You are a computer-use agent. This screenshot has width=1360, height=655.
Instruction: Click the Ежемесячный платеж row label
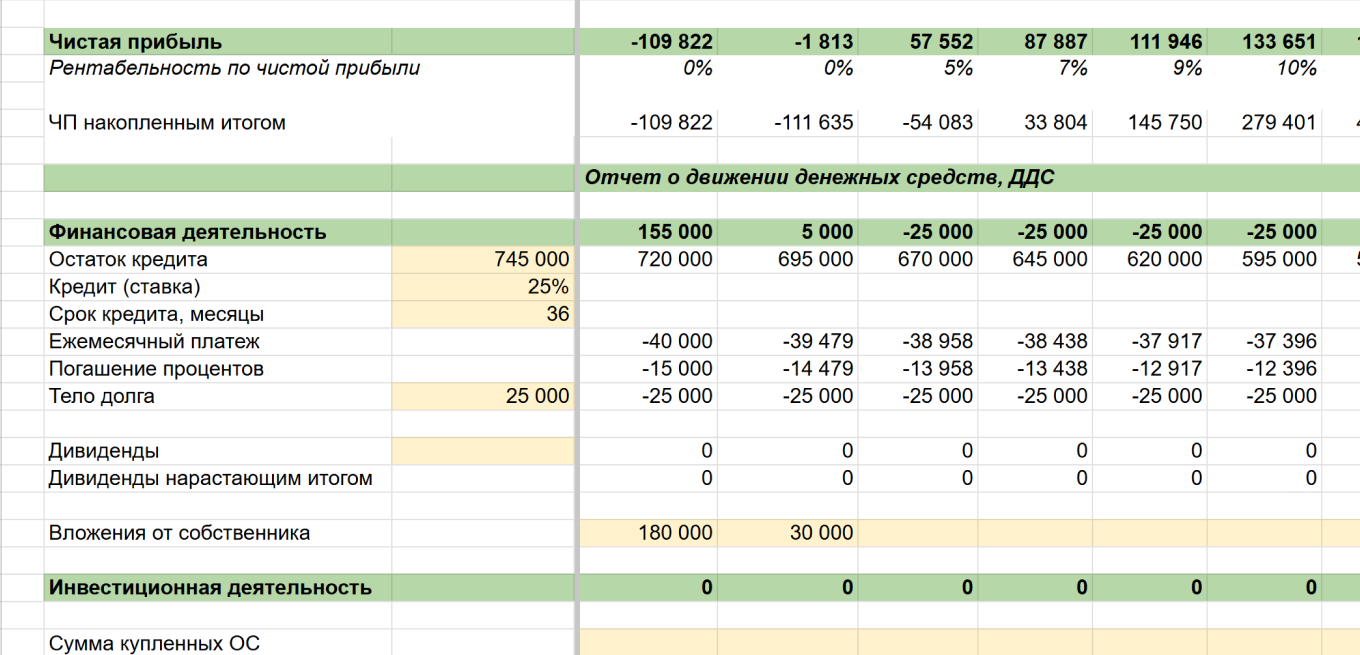click(154, 342)
